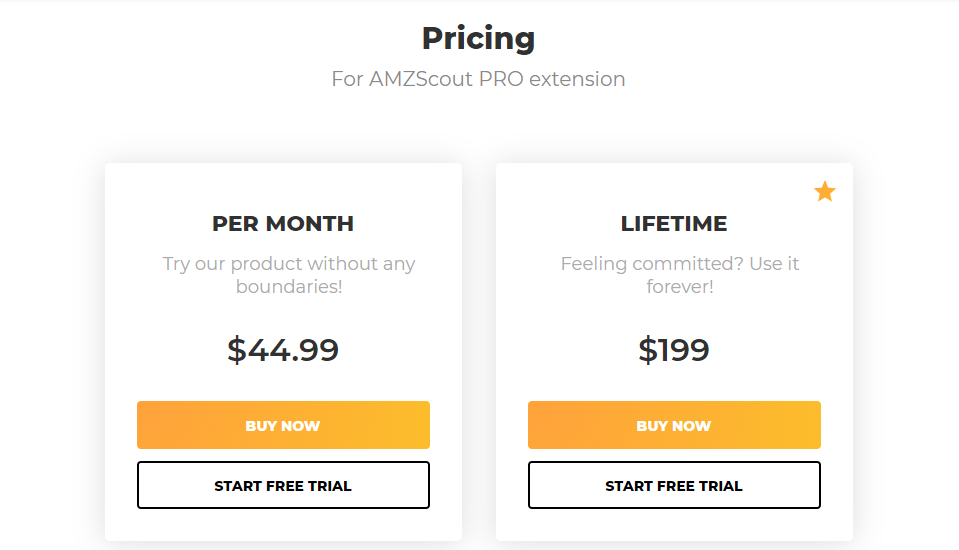
Task: Click the 'For AMZScout PRO extension' subtitle
Action: [x=478, y=79]
